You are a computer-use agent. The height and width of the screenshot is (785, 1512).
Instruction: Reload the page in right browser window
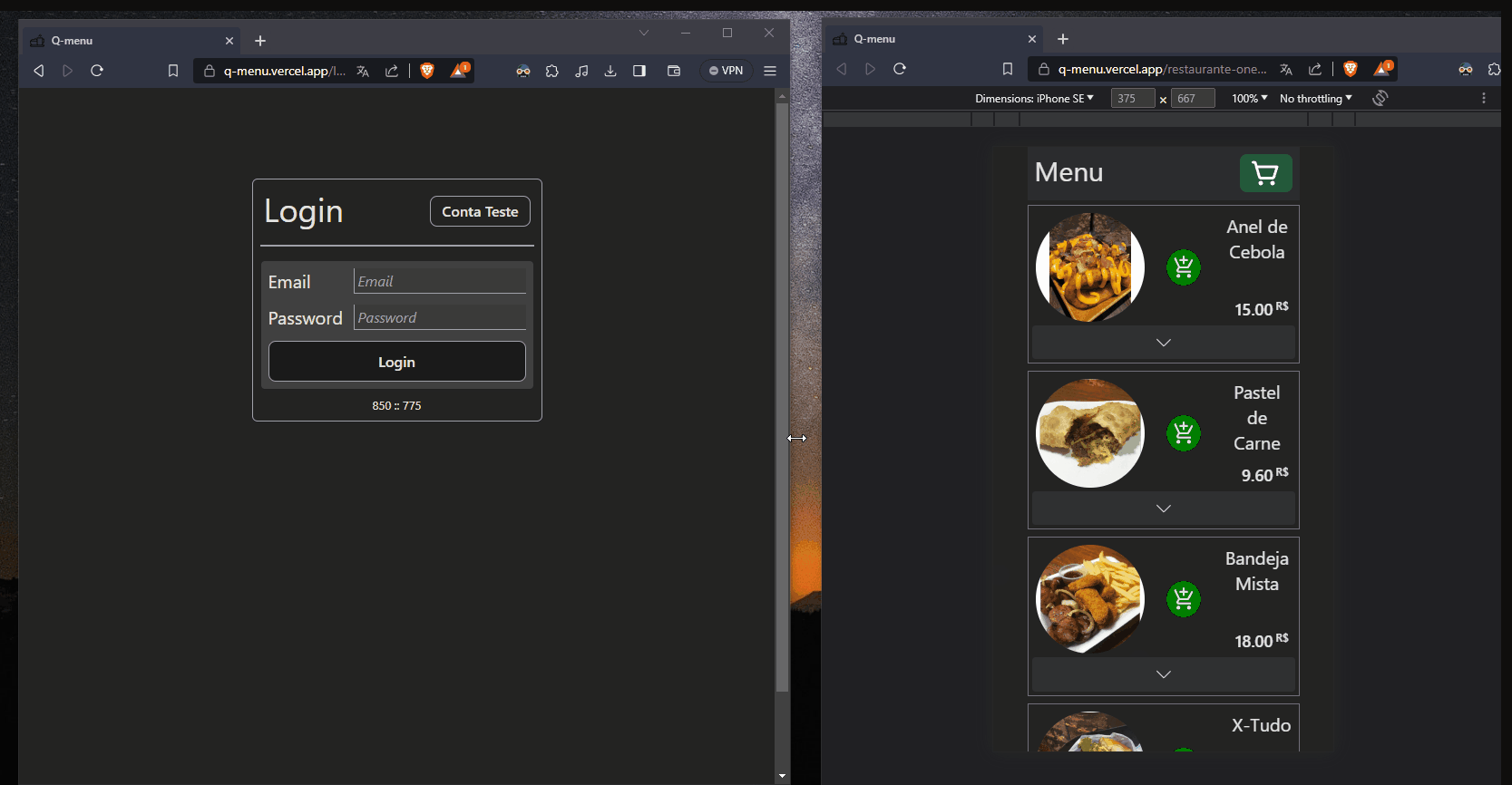coord(900,69)
